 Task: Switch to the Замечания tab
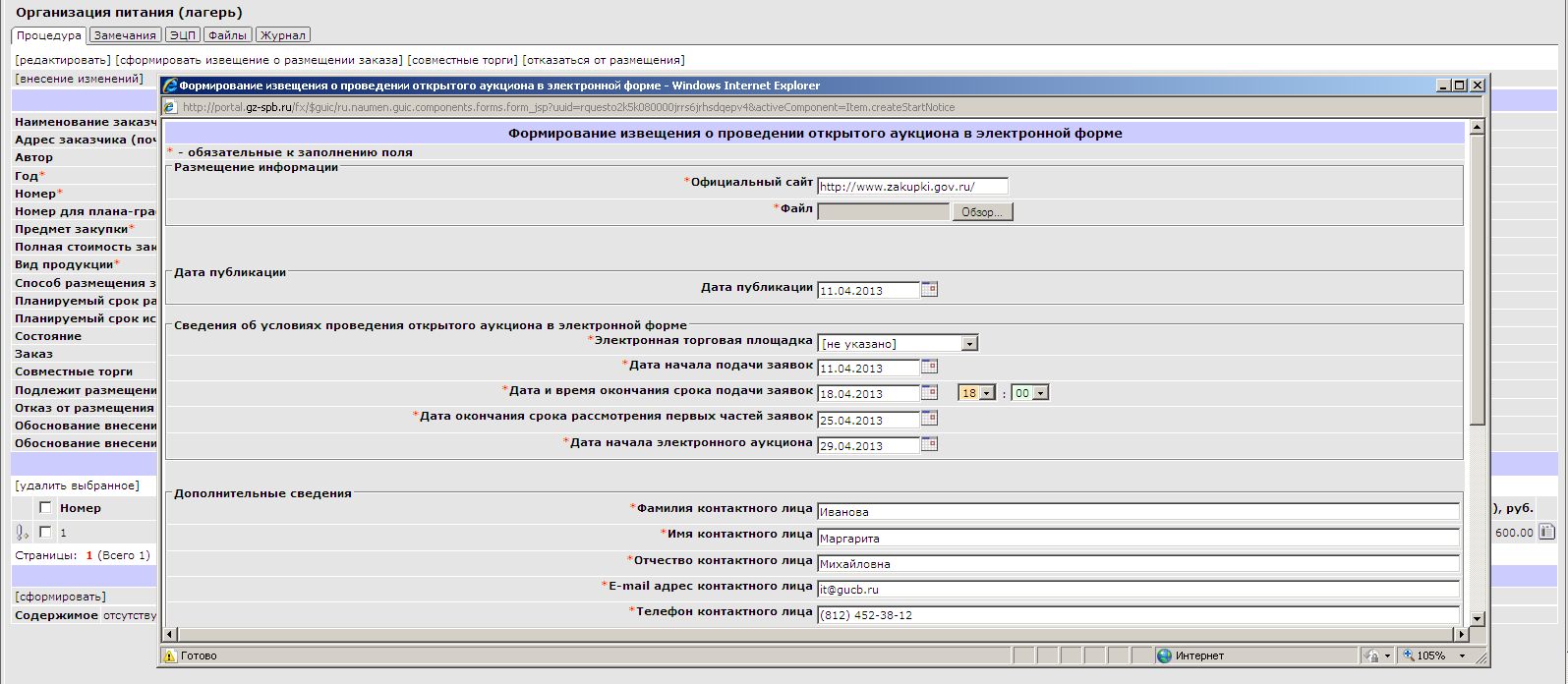[x=125, y=35]
